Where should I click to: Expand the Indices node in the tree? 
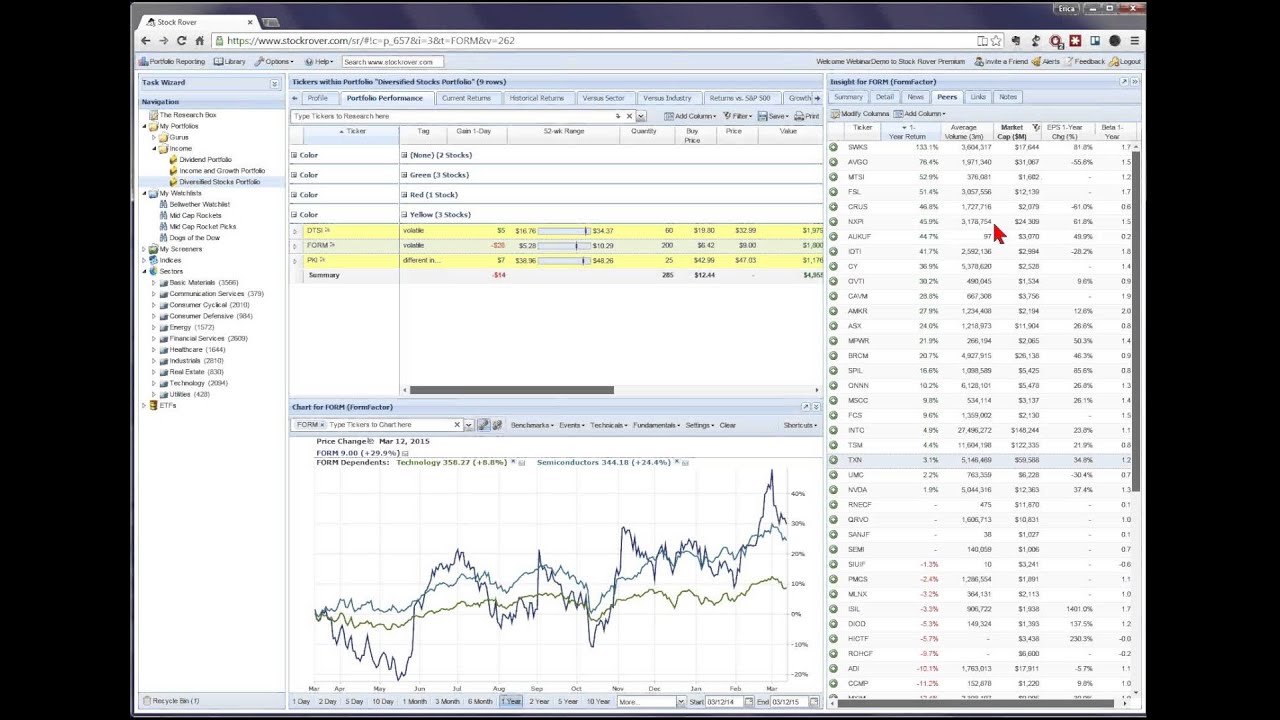(x=144, y=260)
